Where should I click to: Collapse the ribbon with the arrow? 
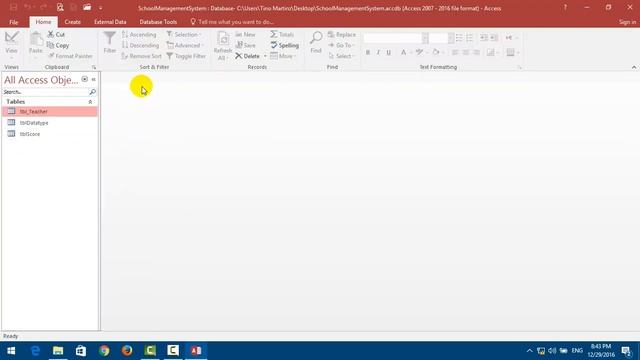[634, 67]
